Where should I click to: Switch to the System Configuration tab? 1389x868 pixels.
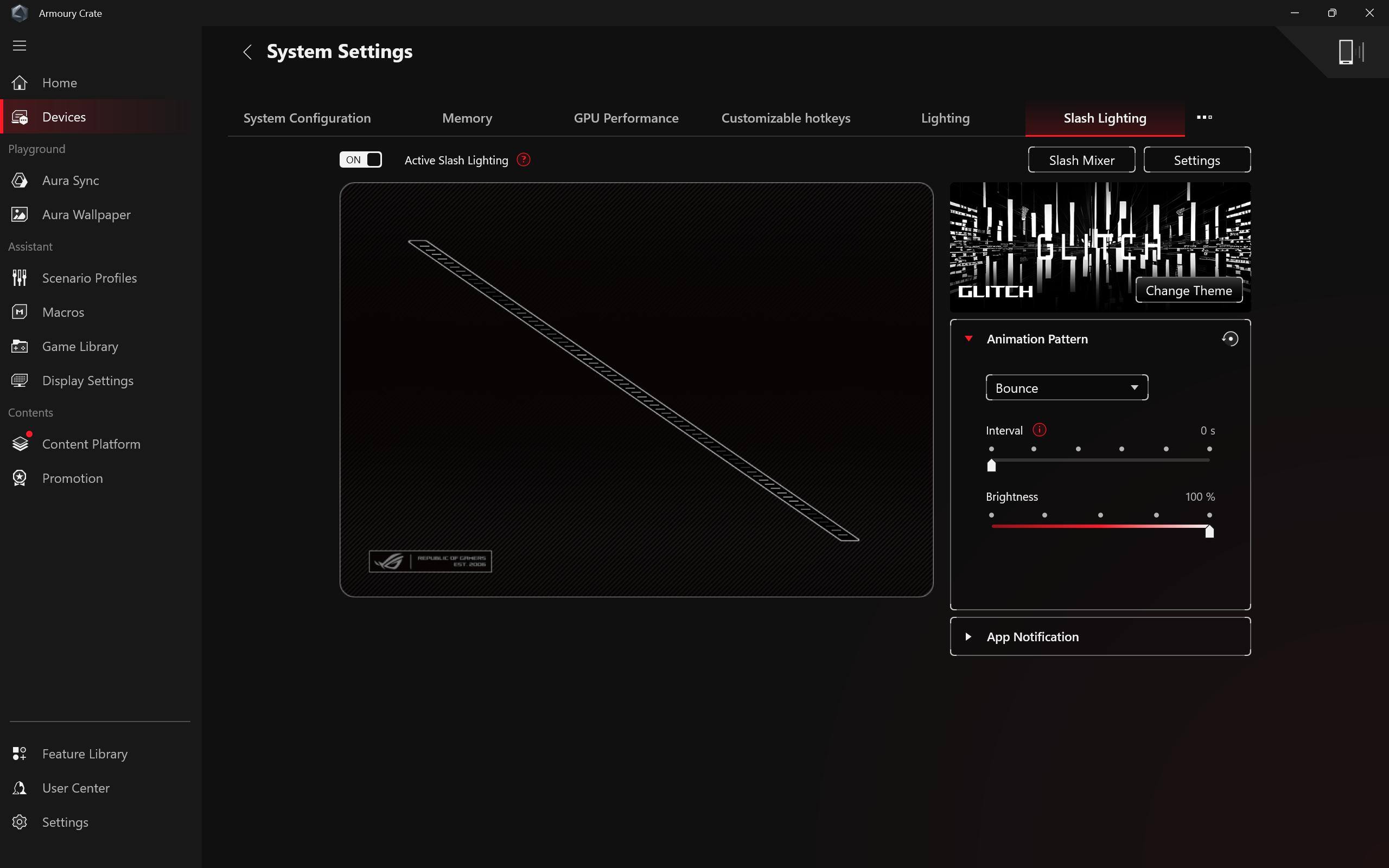pyautogui.click(x=307, y=118)
